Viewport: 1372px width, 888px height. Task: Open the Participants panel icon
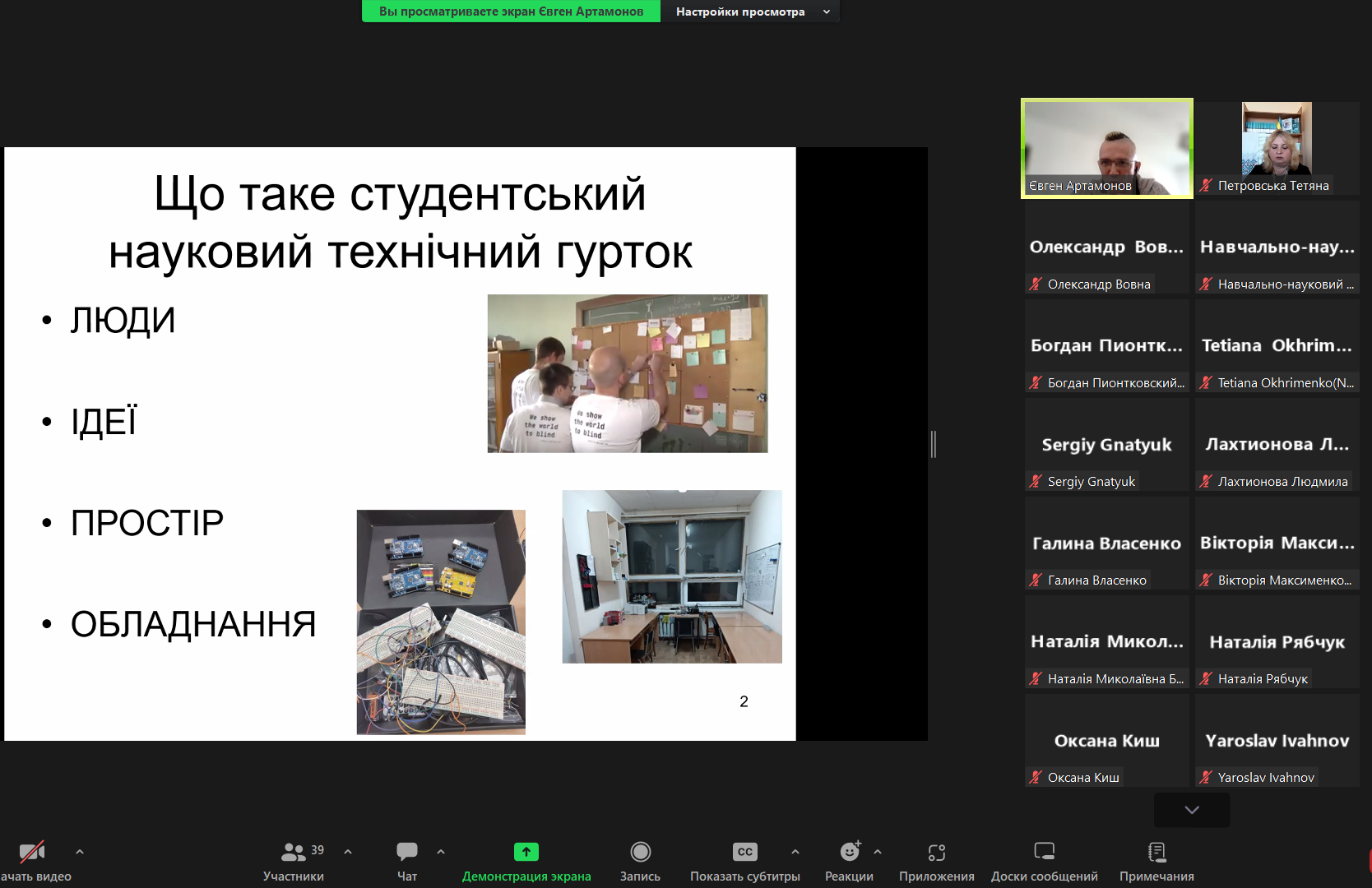[x=293, y=852]
